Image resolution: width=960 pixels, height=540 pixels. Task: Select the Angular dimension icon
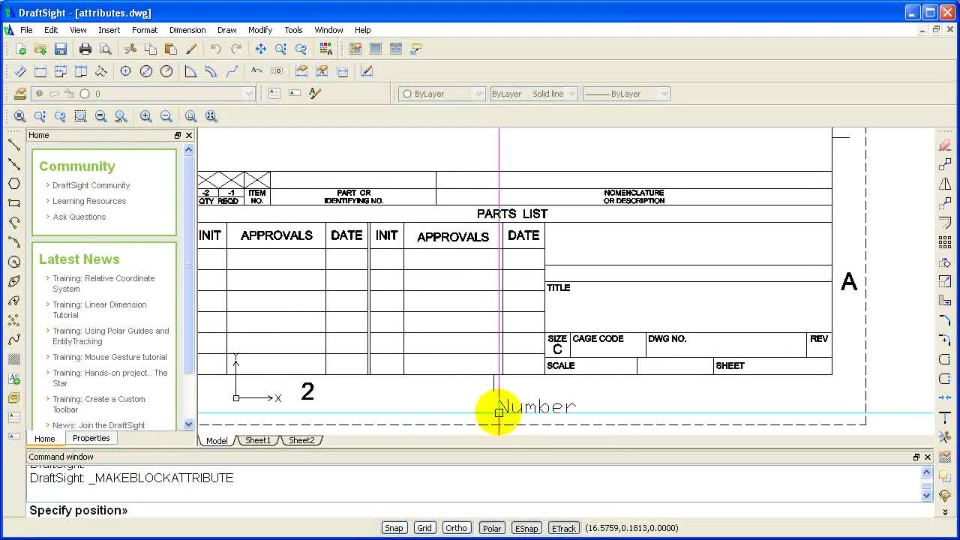(190, 72)
